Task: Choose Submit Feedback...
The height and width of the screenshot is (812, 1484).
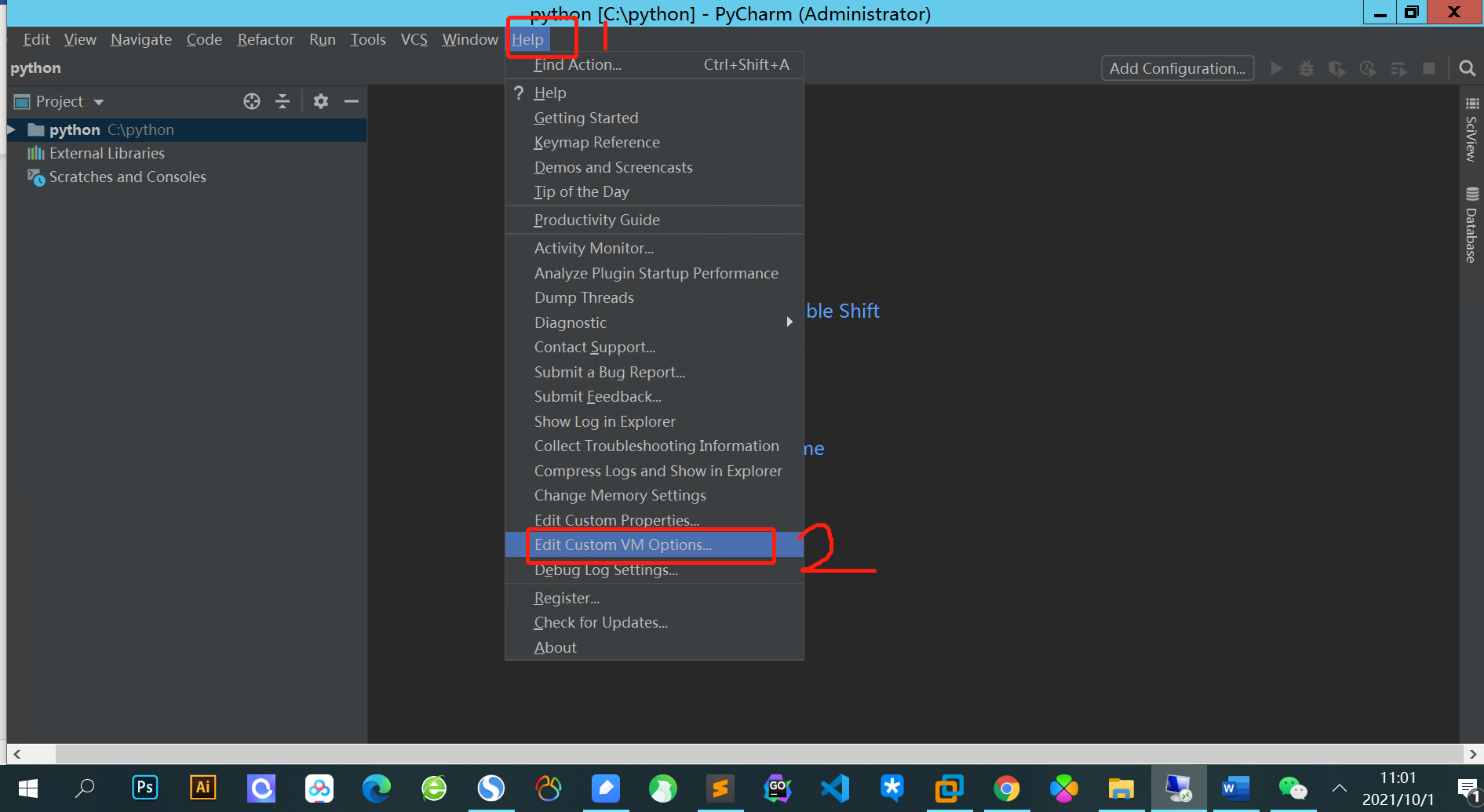Action: coord(654,396)
